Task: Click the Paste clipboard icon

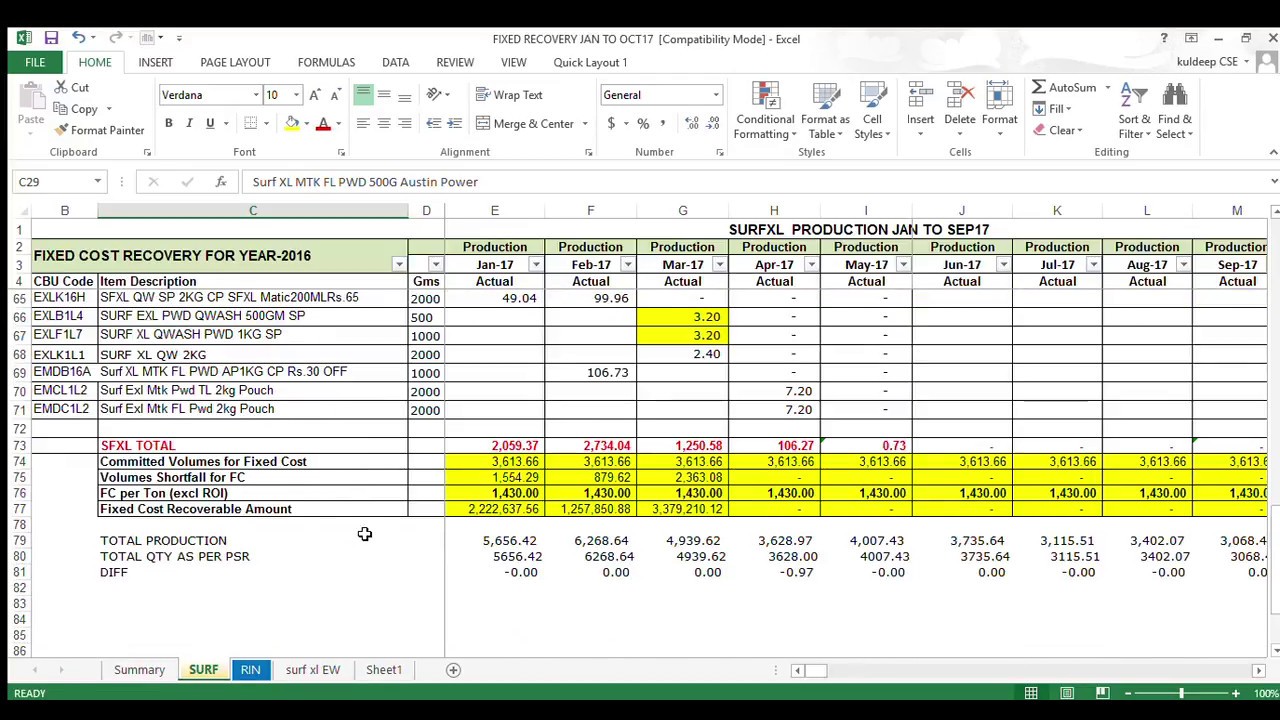Action: [30, 98]
